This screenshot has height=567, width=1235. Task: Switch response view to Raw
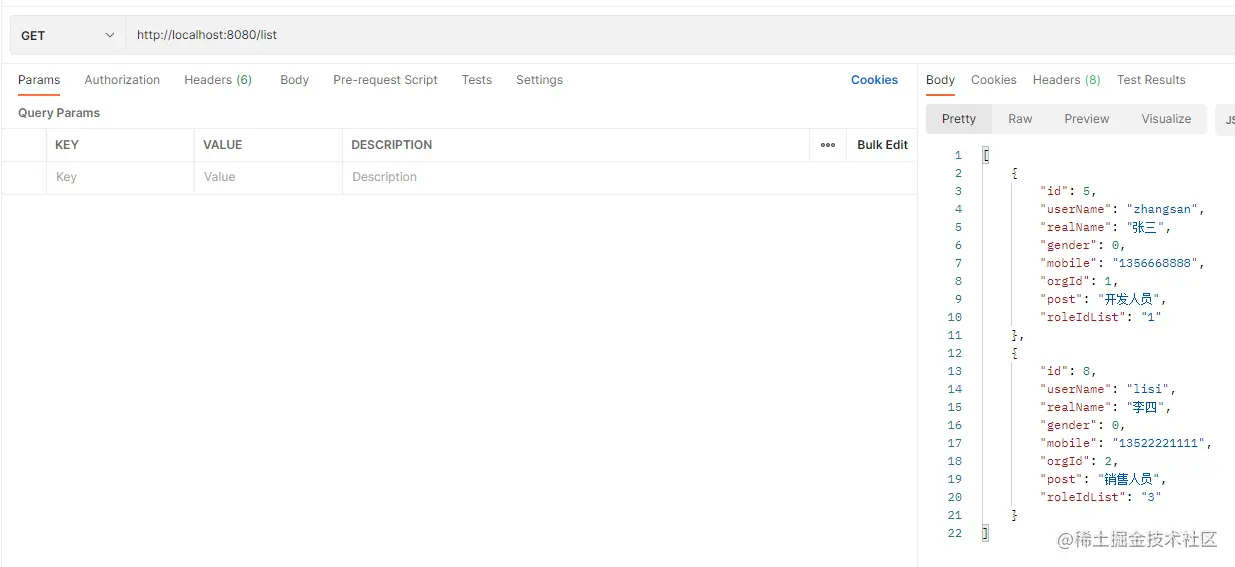[x=1020, y=119]
